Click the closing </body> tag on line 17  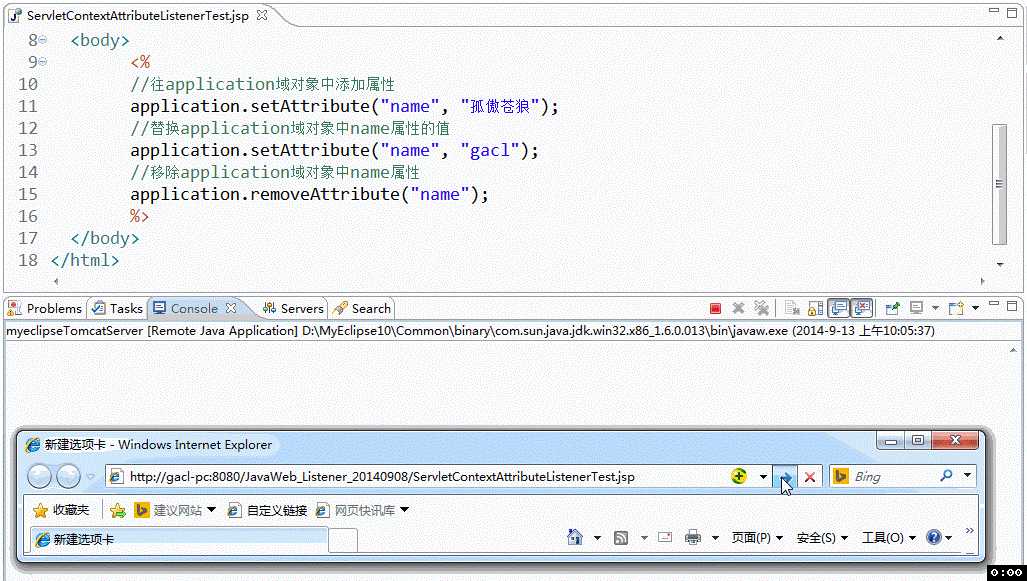click(105, 238)
